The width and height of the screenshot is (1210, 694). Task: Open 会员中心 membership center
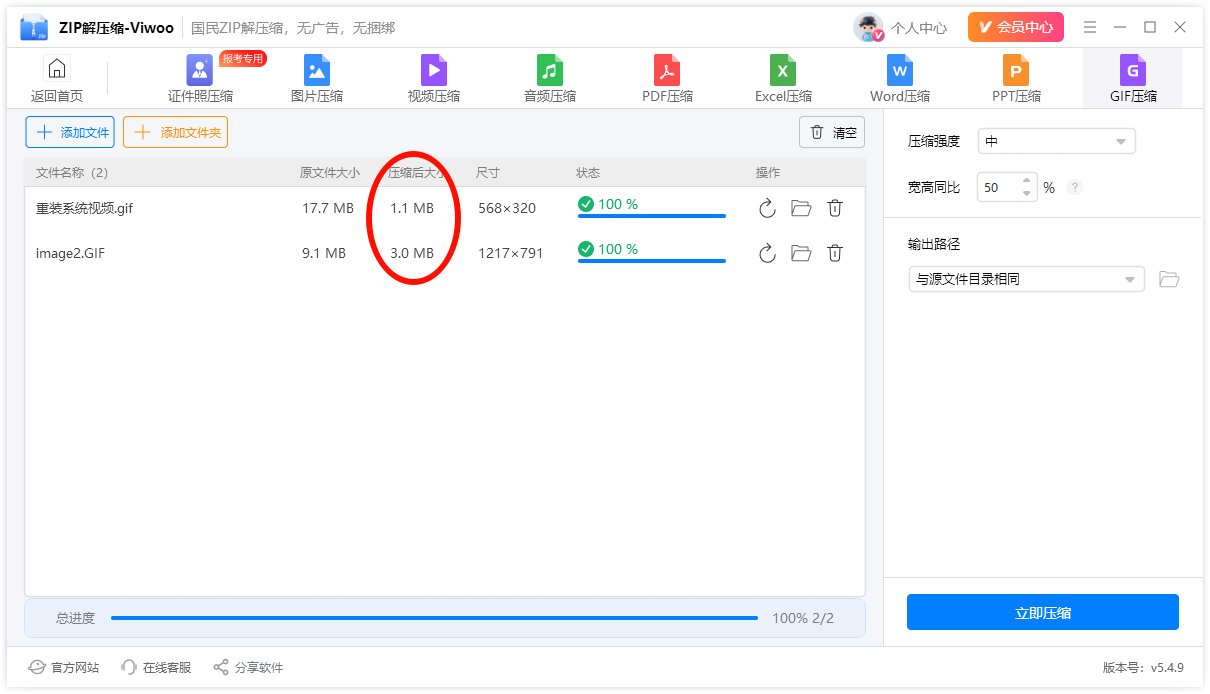click(x=1015, y=27)
